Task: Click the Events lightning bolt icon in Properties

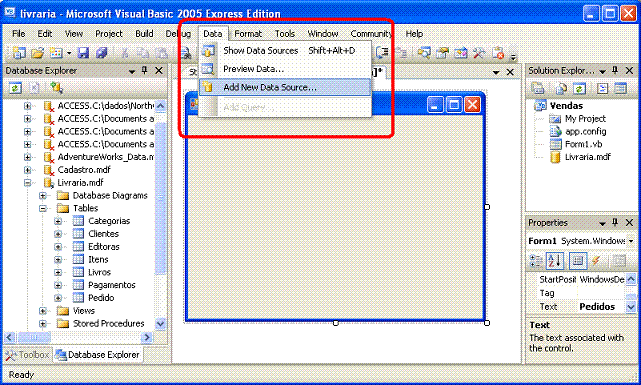Action: 596,261
